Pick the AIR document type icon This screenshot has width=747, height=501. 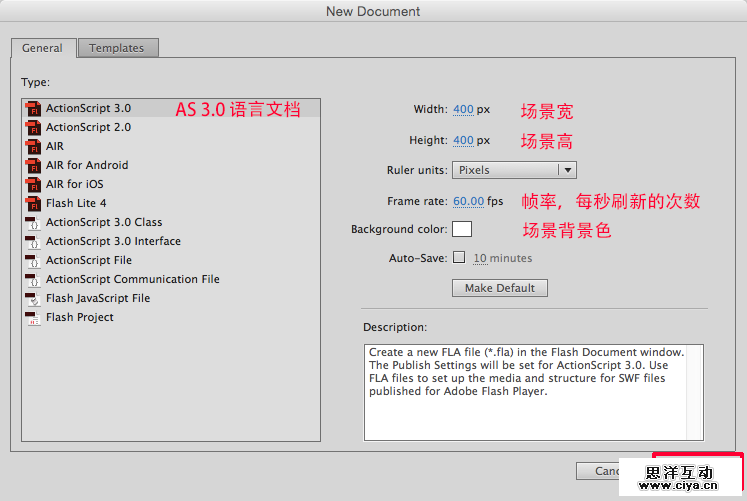[33, 146]
